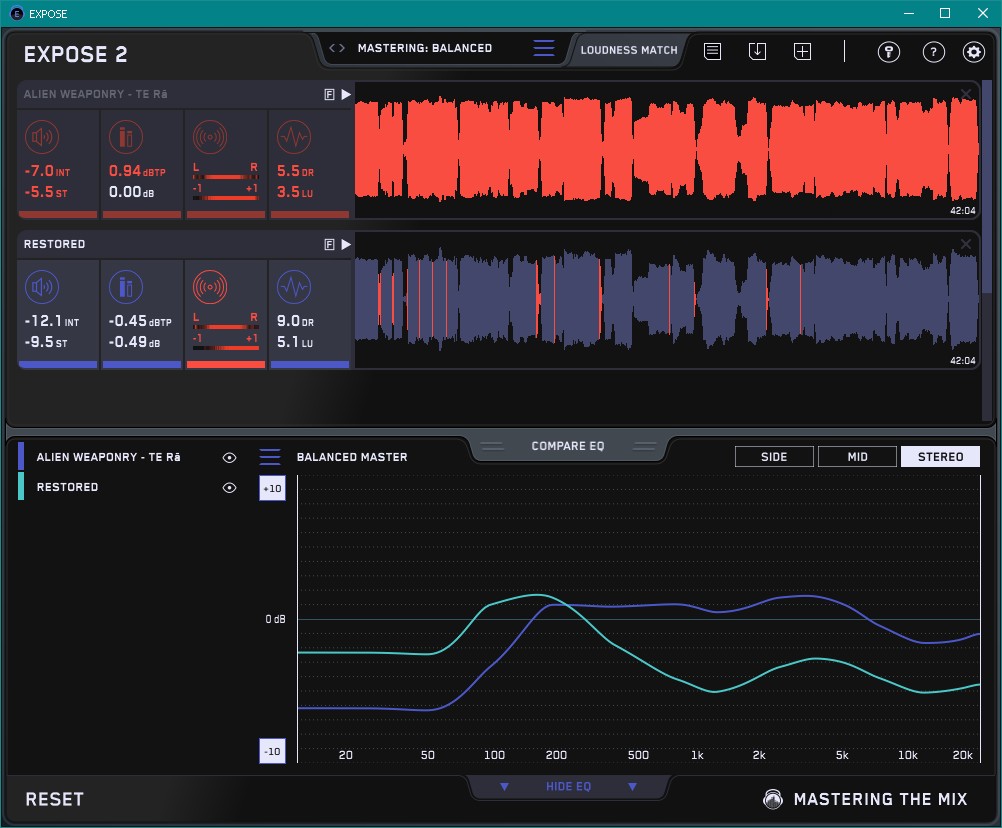The height and width of the screenshot is (828, 1002).
Task: Click the dynamic range waveform icon of Alien Weaponry
Action: coord(293,137)
